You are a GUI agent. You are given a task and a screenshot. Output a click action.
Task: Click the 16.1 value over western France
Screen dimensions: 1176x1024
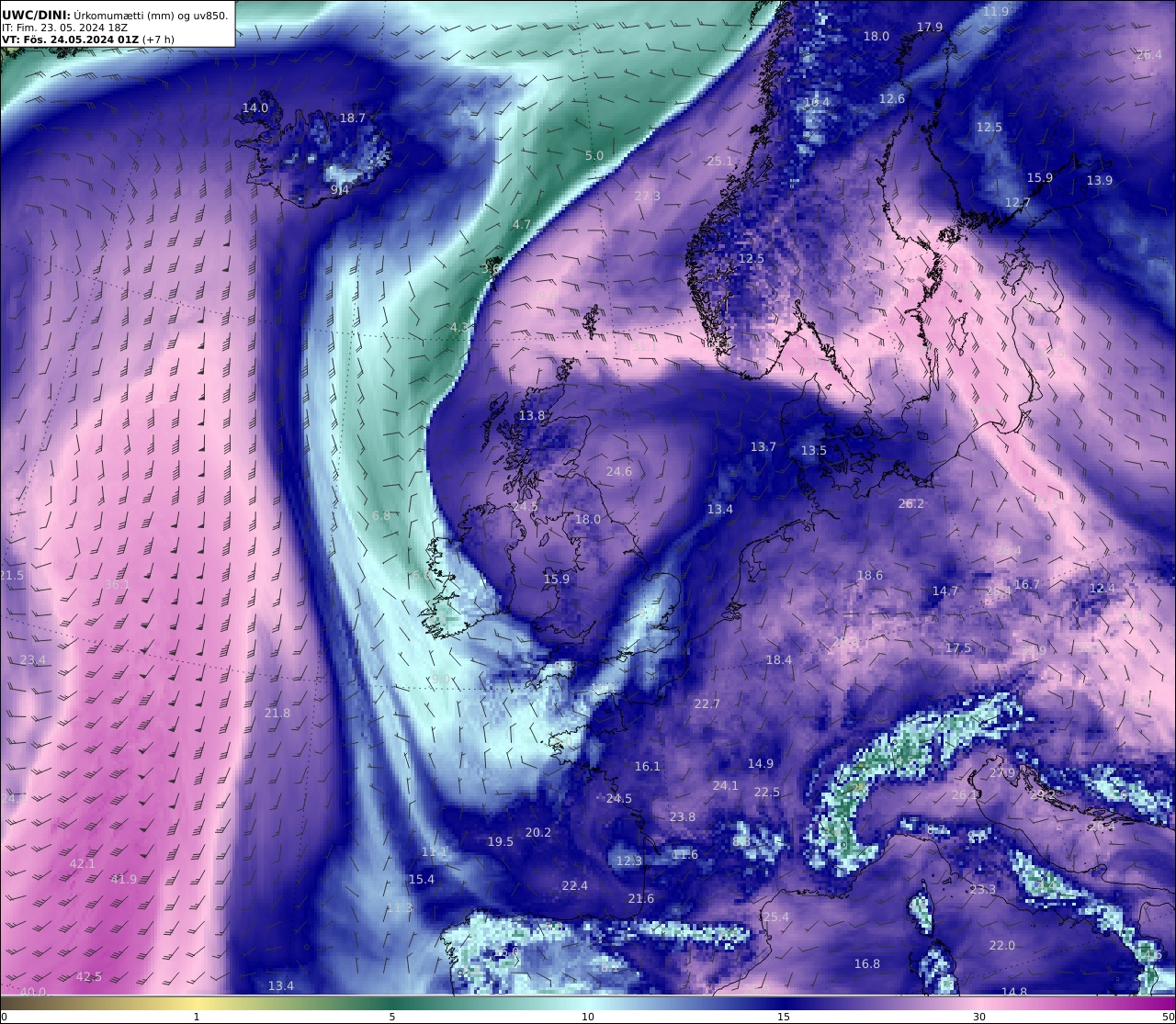648,766
